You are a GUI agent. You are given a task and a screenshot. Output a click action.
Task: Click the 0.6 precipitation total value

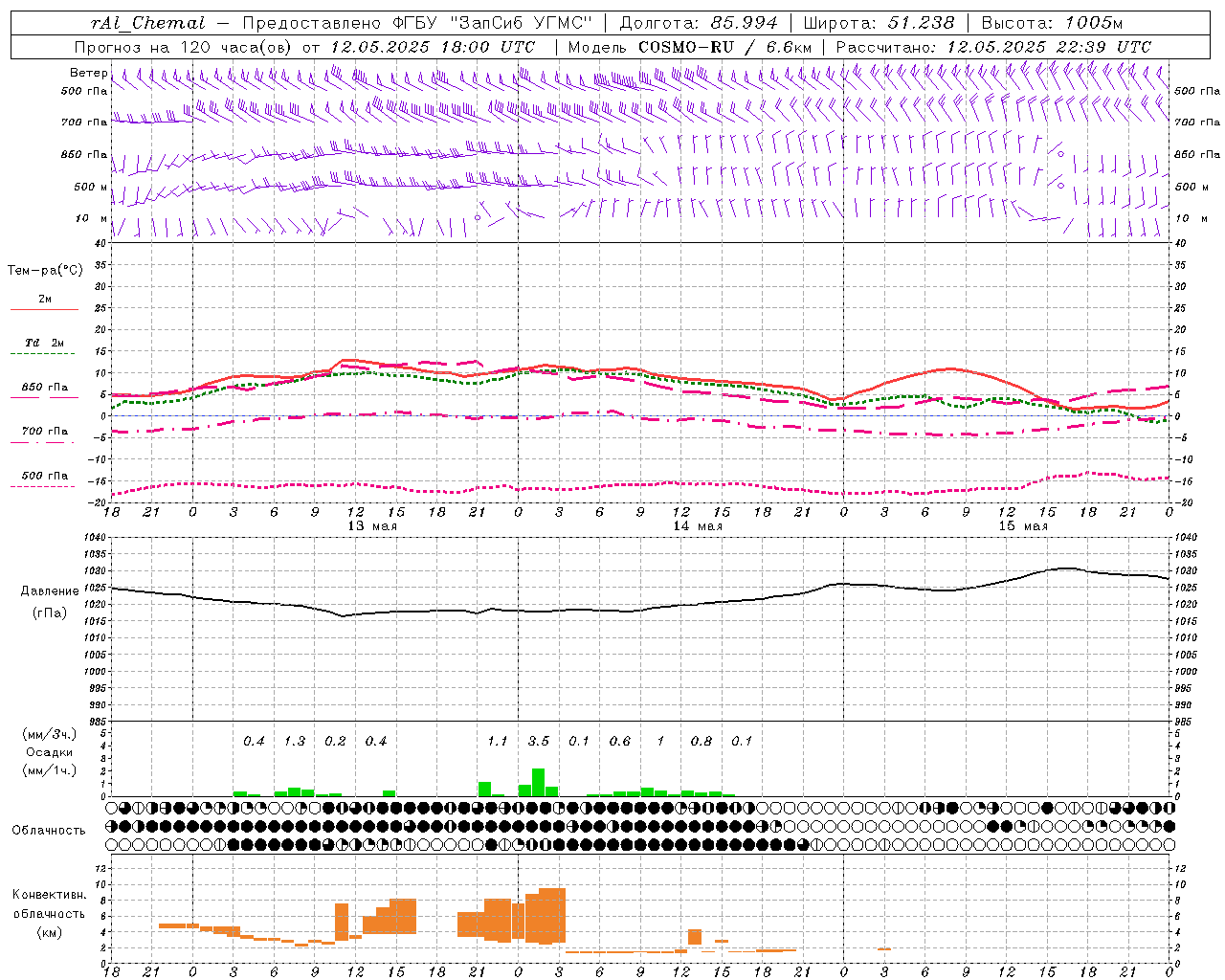pos(620,742)
